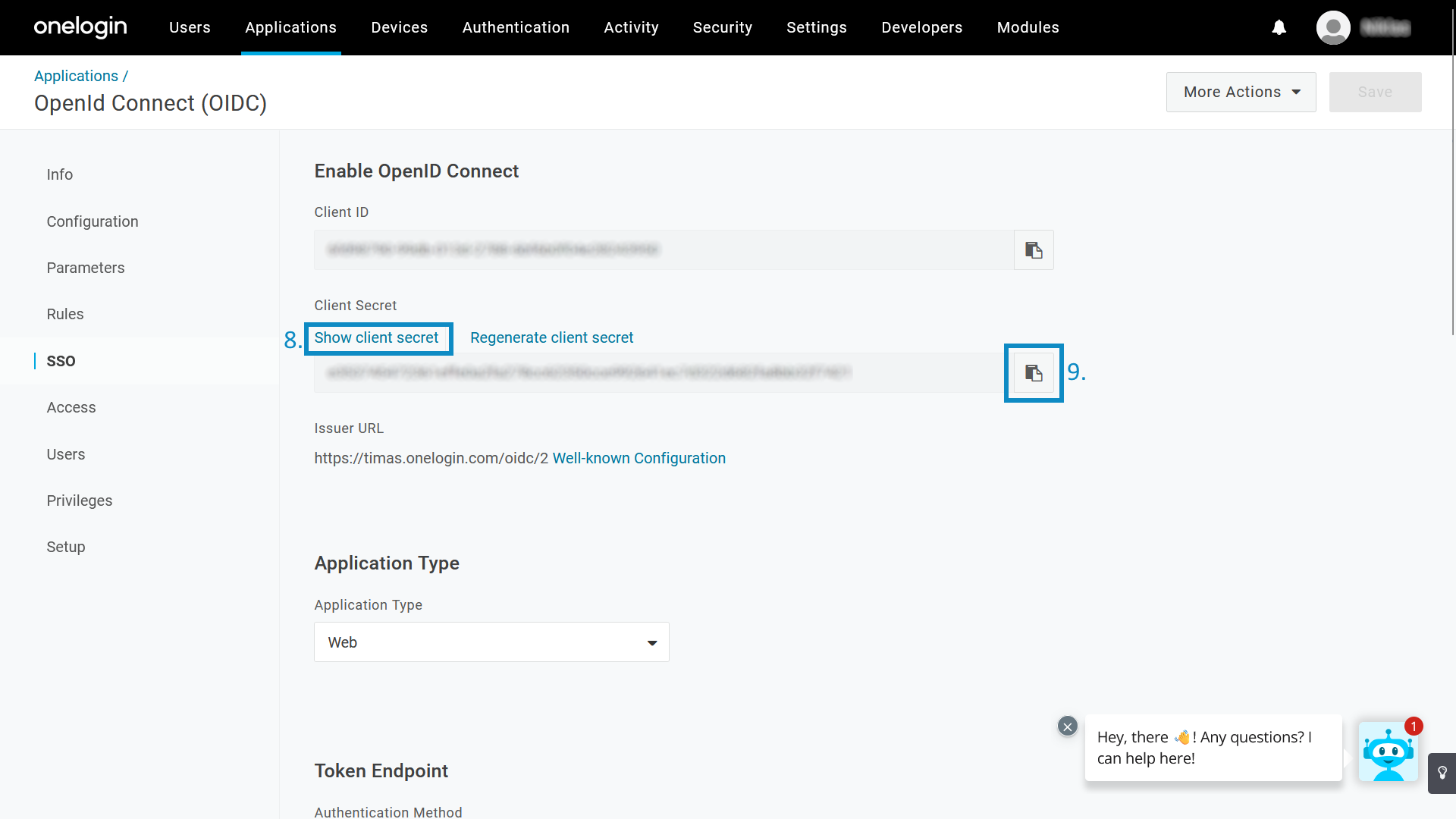Image resolution: width=1456 pixels, height=819 pixels.
Task: Go back via Applications breadcrumb
Action: 76,76
